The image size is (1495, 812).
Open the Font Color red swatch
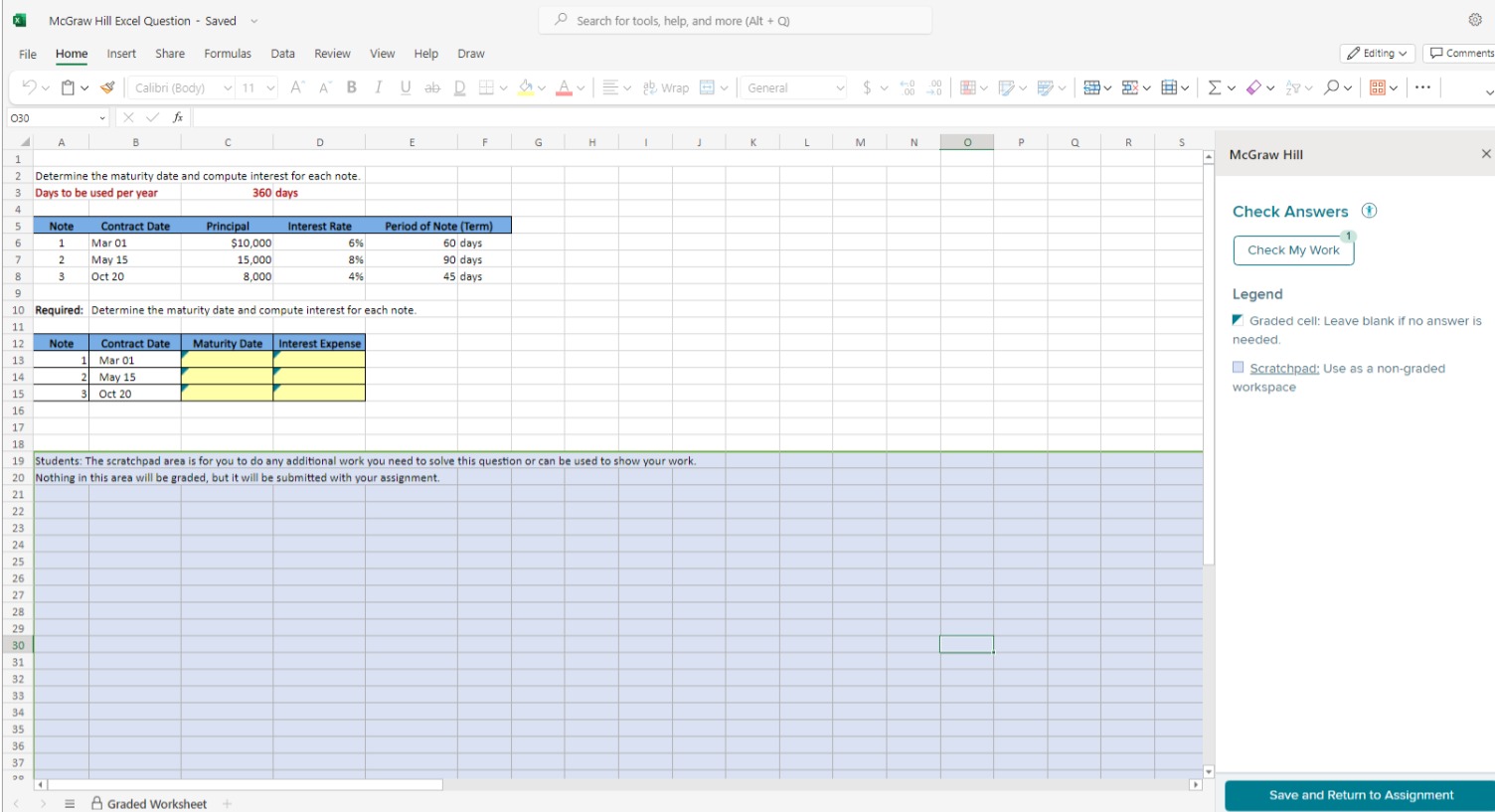[564, 87]
